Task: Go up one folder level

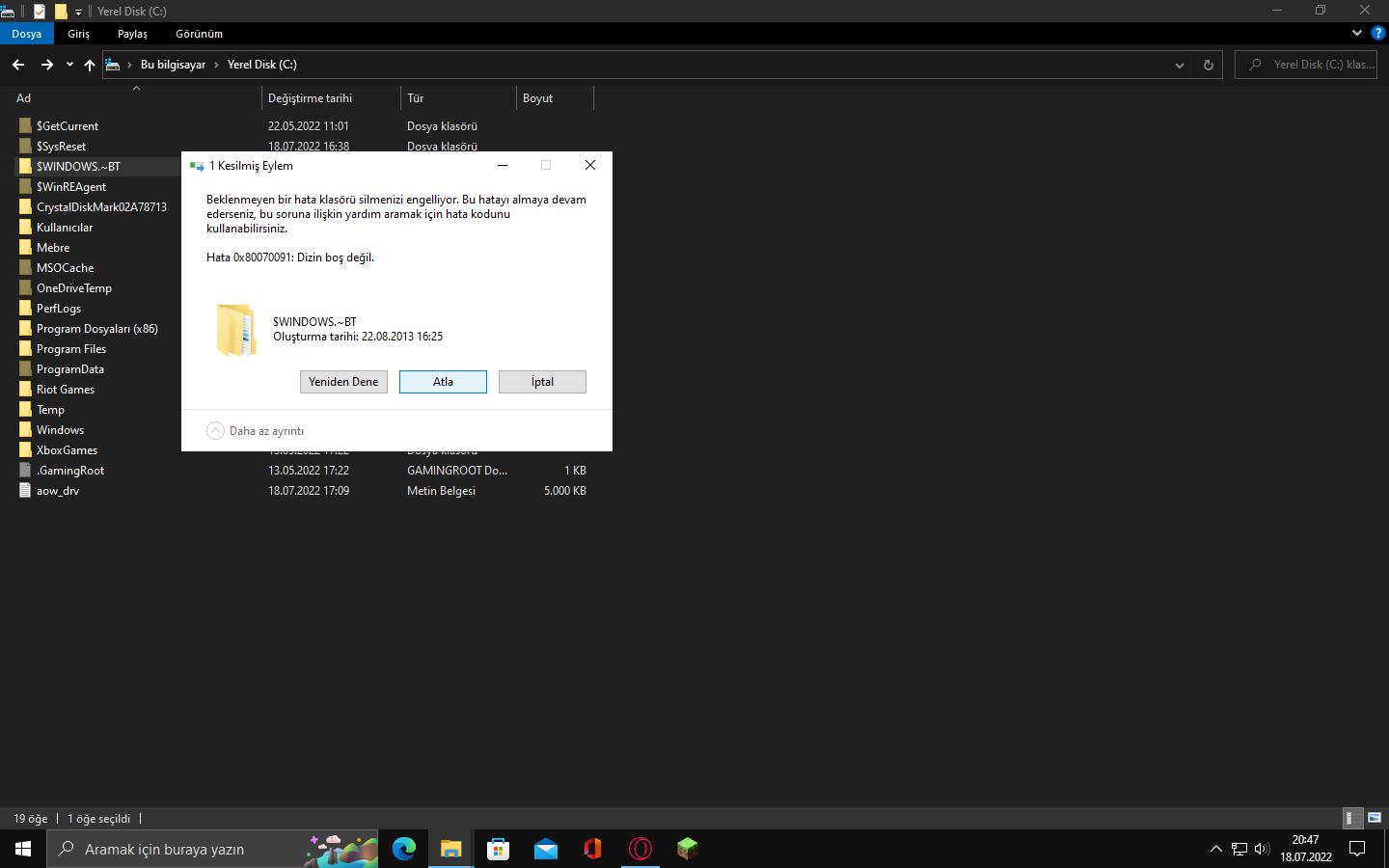Action: tap(90, 65)
